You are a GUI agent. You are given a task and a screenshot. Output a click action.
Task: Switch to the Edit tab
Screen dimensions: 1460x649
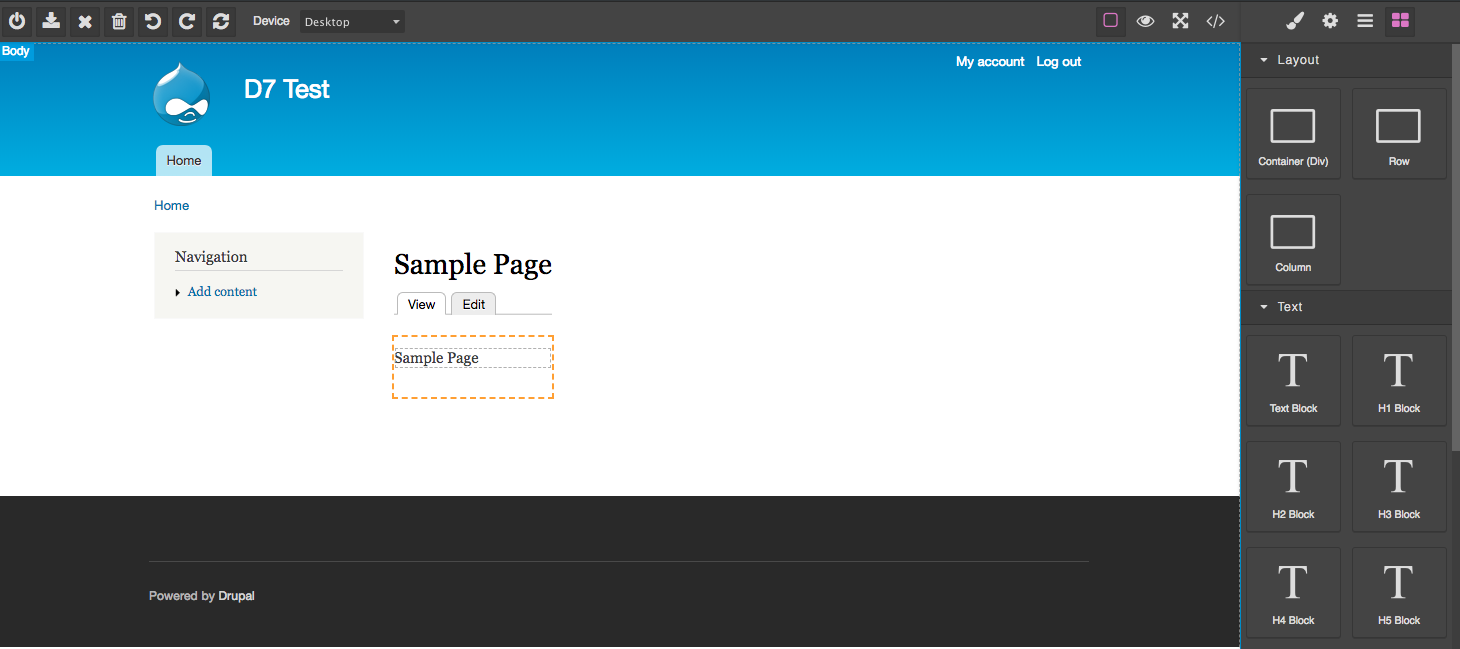(472, 303)
